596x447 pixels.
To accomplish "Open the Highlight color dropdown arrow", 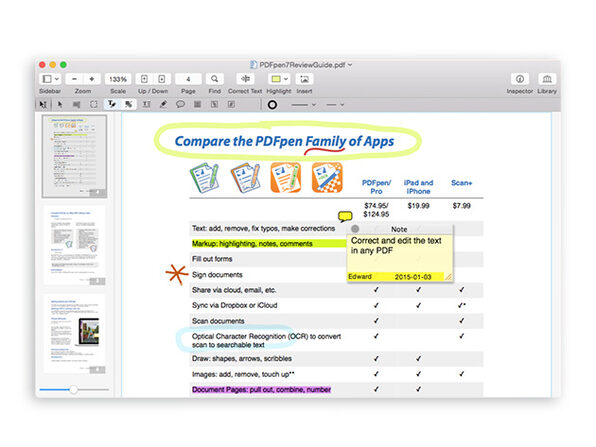I will click(286, 79).
